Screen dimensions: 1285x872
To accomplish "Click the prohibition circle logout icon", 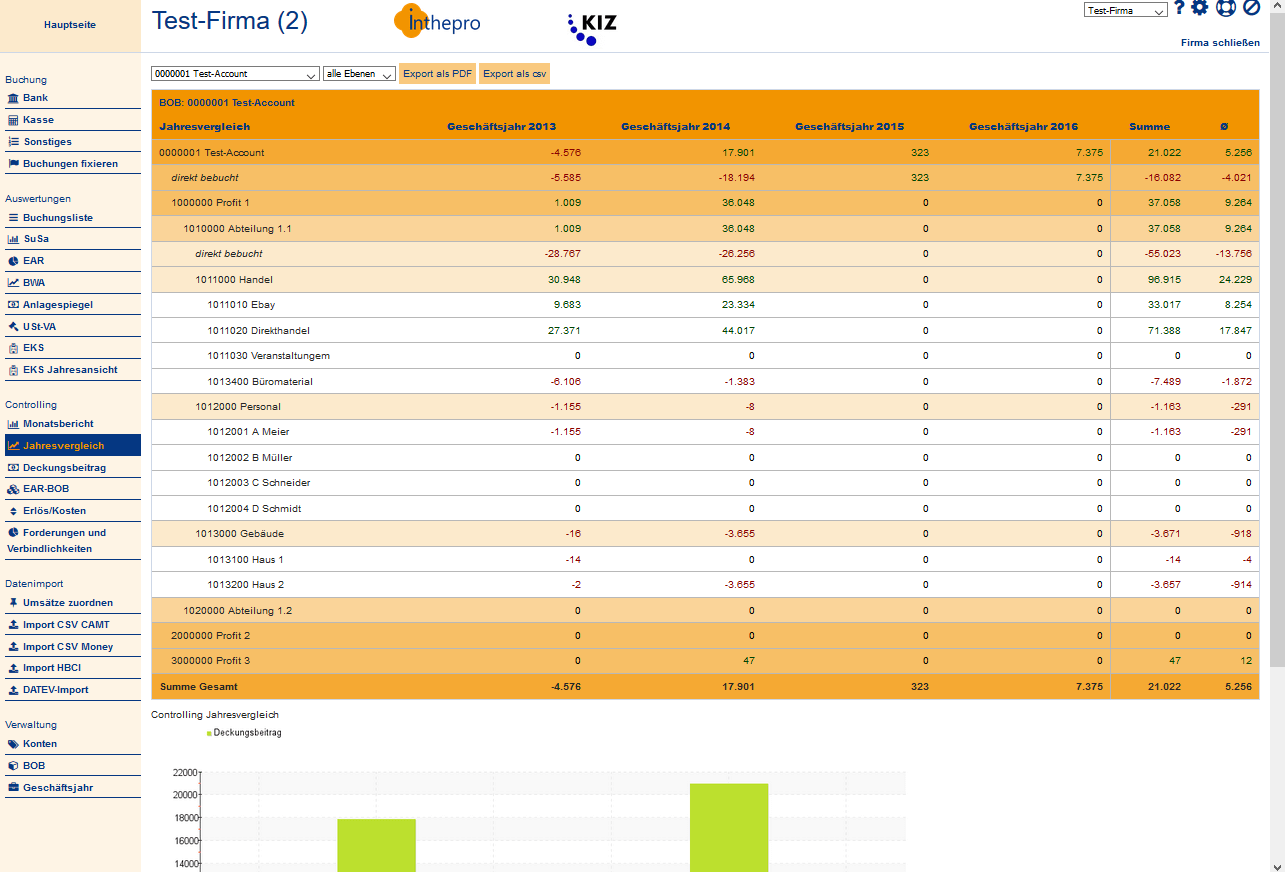I will tap(1251, 8).
